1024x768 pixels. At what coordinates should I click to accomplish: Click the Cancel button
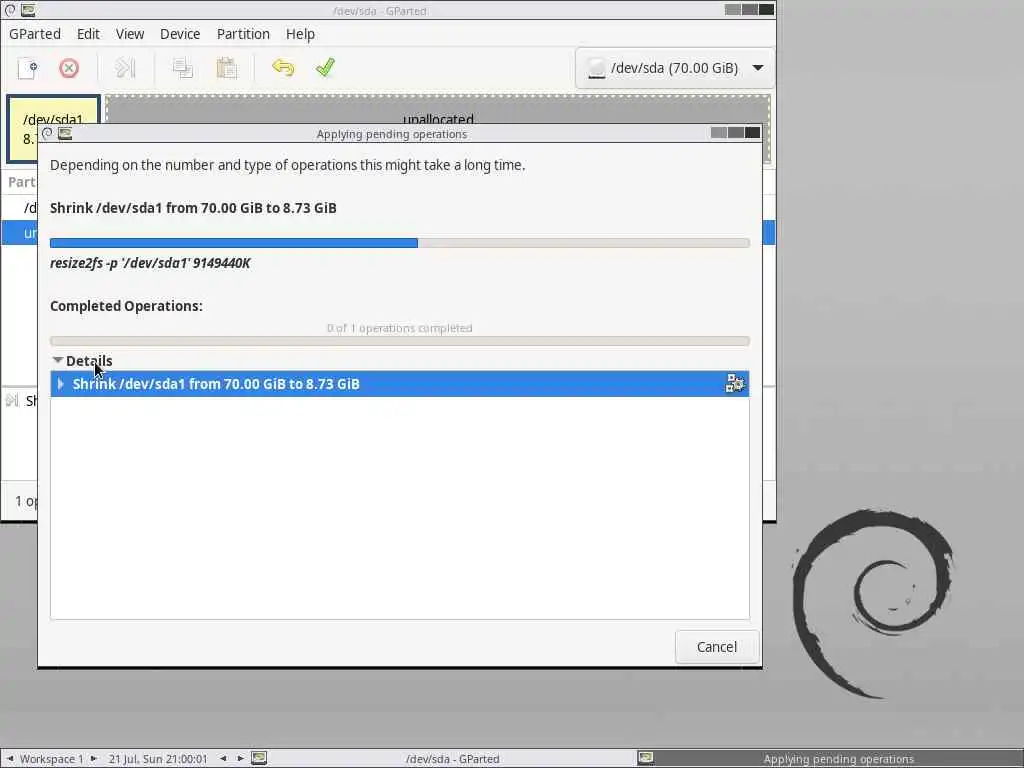(716, 647)
